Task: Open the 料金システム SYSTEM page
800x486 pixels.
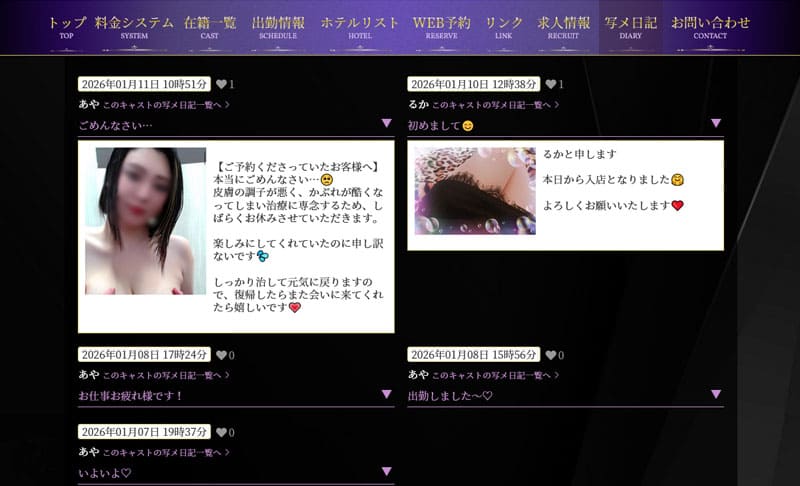Action: tap(134, 28)
